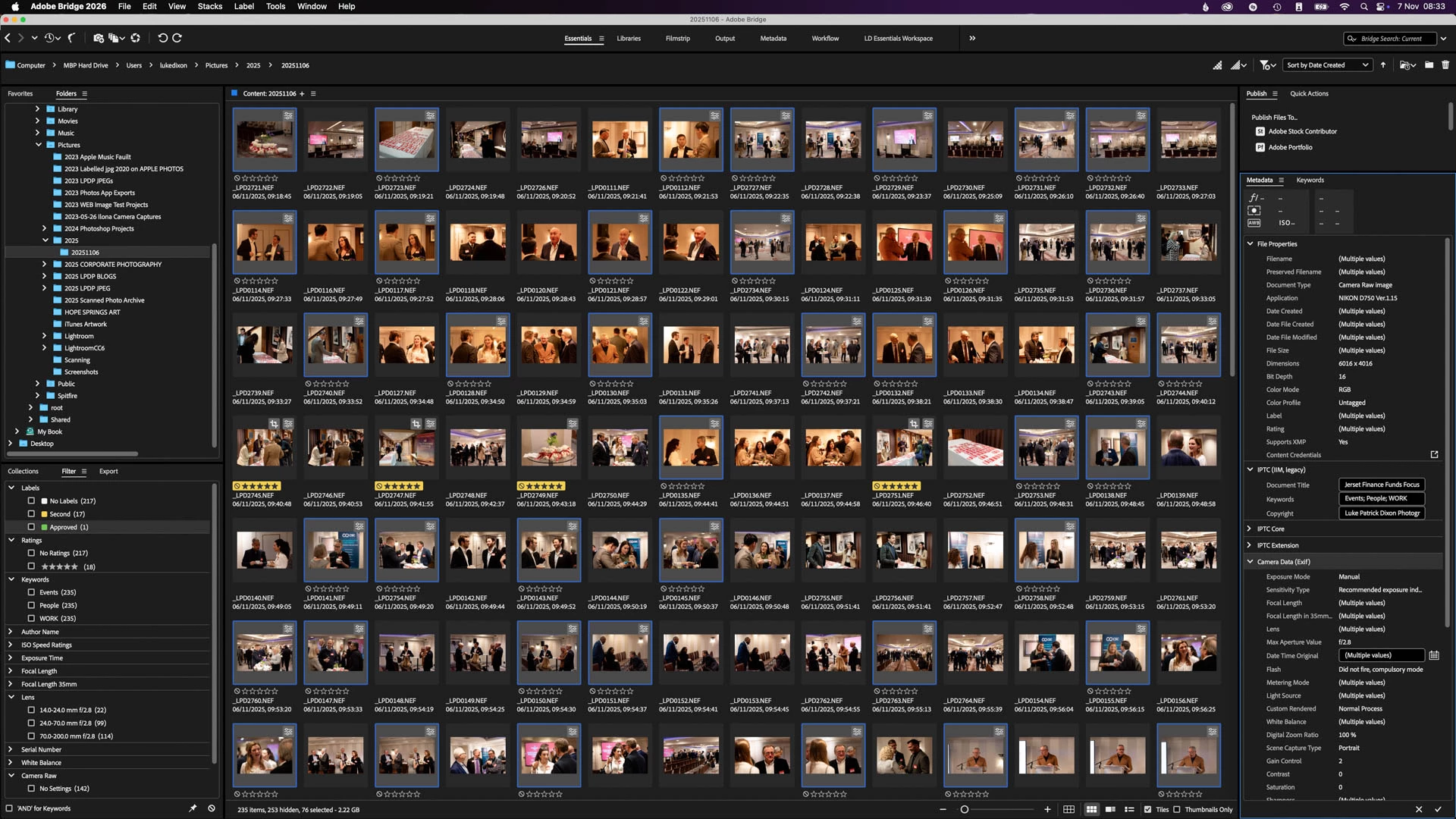Click Adobe Stock Contributor publish option
Image resolution: width=1456 pixels, height=819 pixels.
pos(1302,131)
